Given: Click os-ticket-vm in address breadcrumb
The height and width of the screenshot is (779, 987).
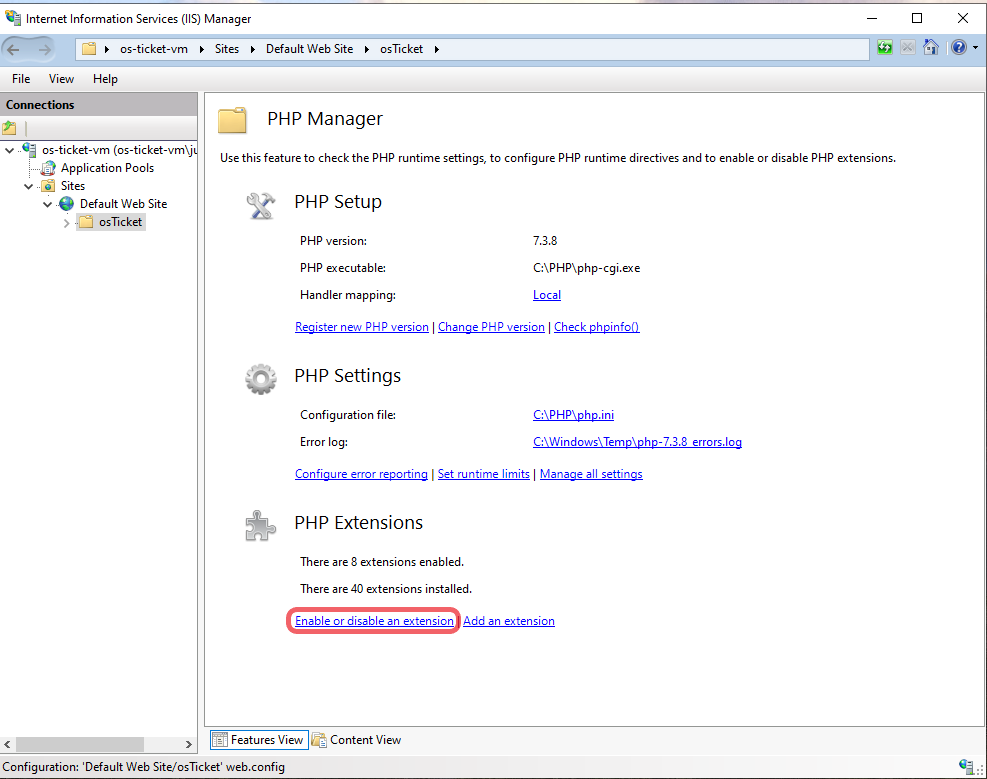Looking at the screenshot, I should click(x=154, y=49).
